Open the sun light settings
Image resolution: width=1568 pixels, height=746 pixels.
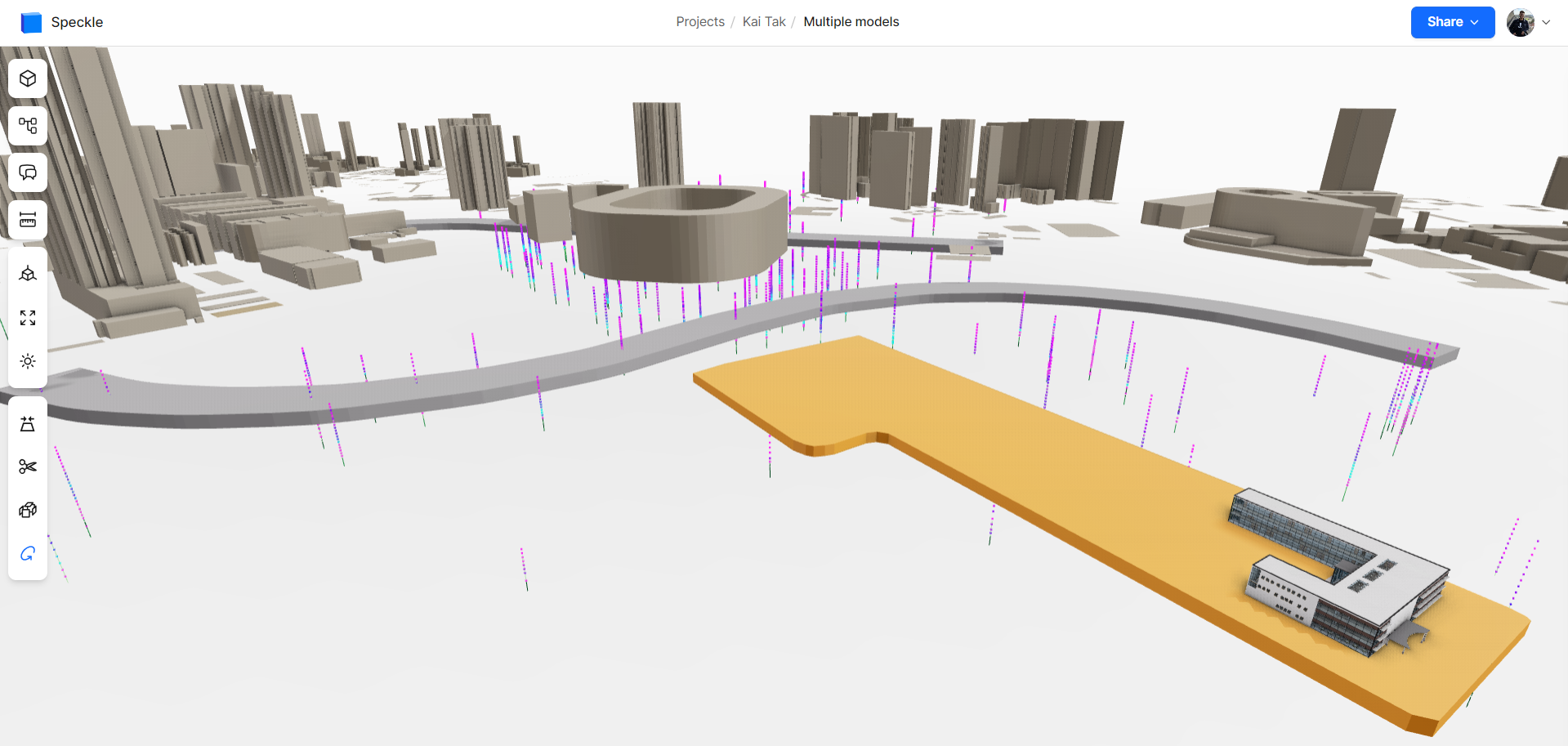(28, 361)
